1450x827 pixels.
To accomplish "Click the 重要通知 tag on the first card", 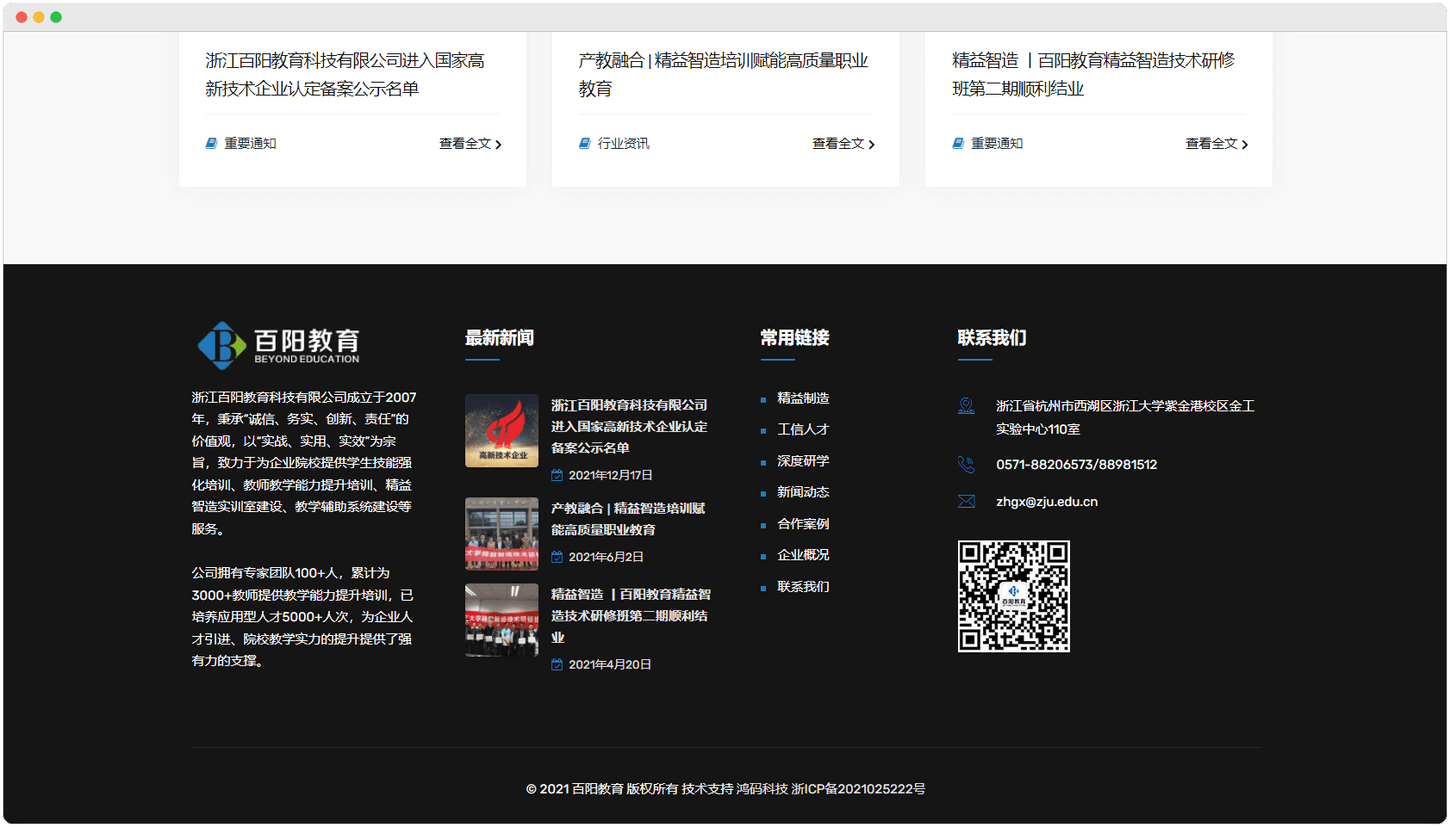I will [250, 143].
